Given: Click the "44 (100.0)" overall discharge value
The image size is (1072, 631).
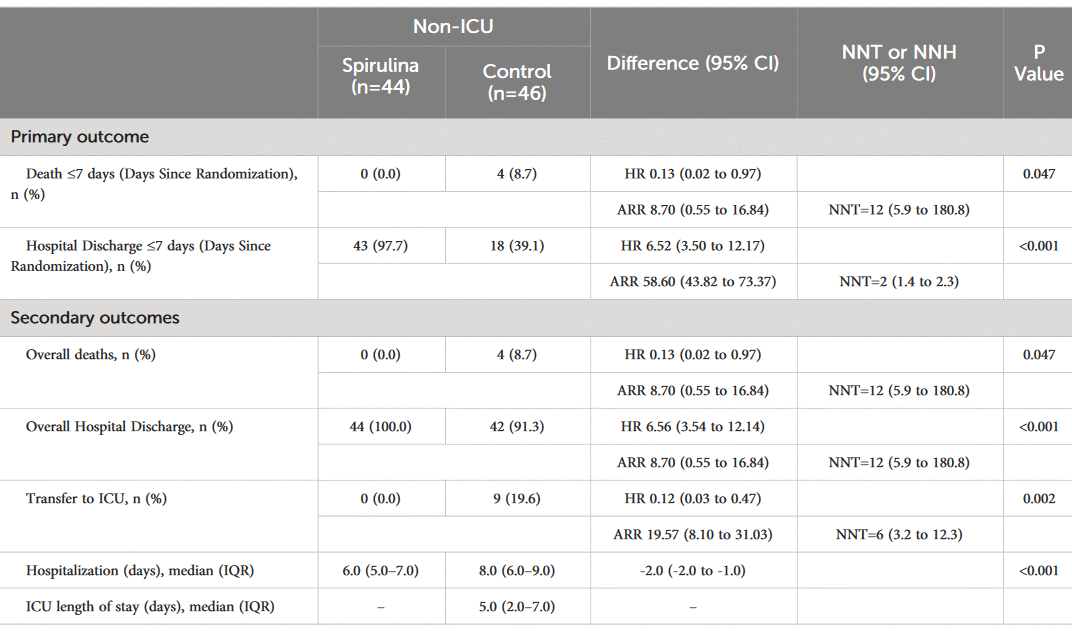Looking at the screenshot, I should 381,426.
